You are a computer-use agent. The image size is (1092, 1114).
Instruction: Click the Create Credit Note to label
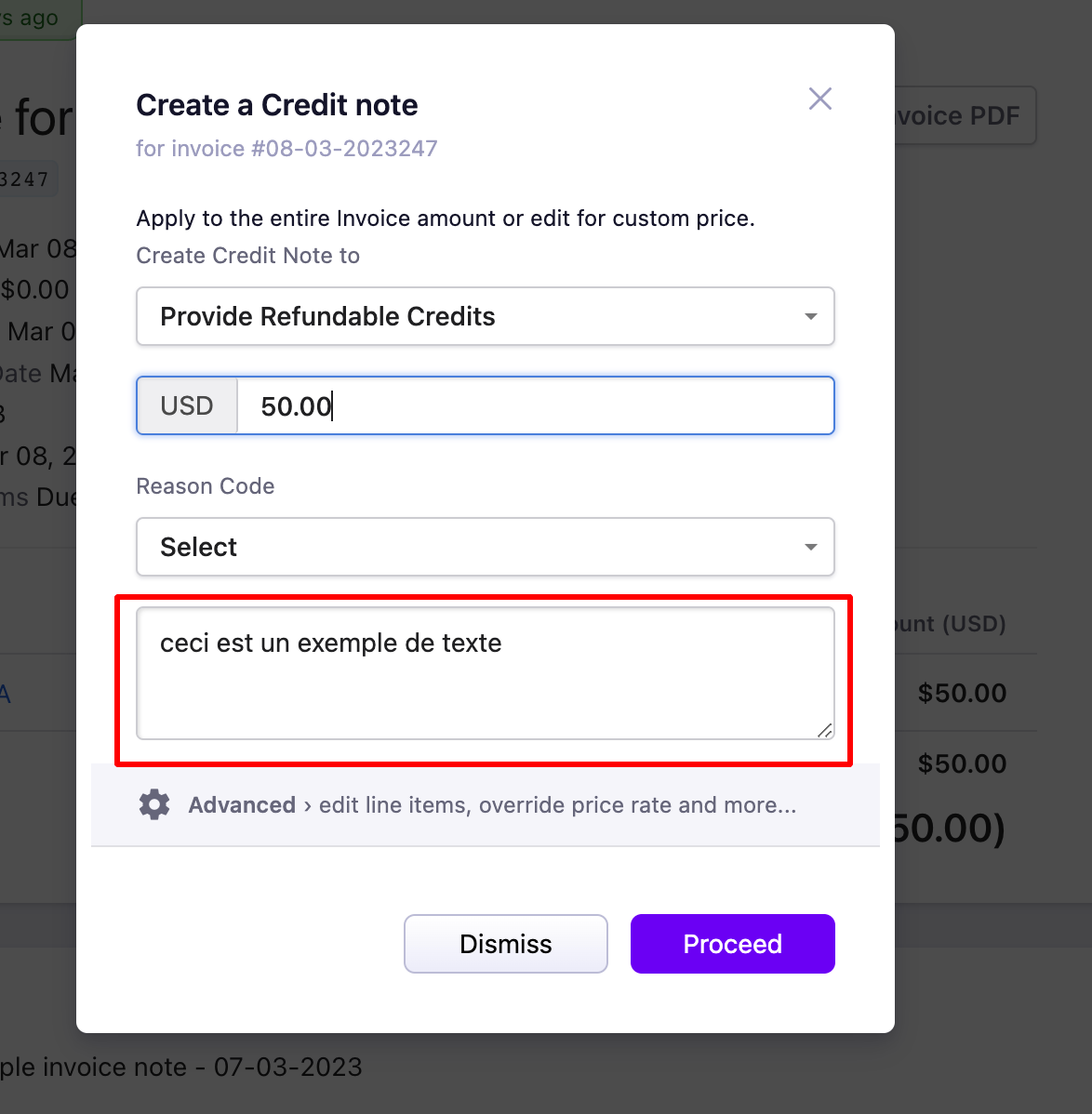pos(248,256)
